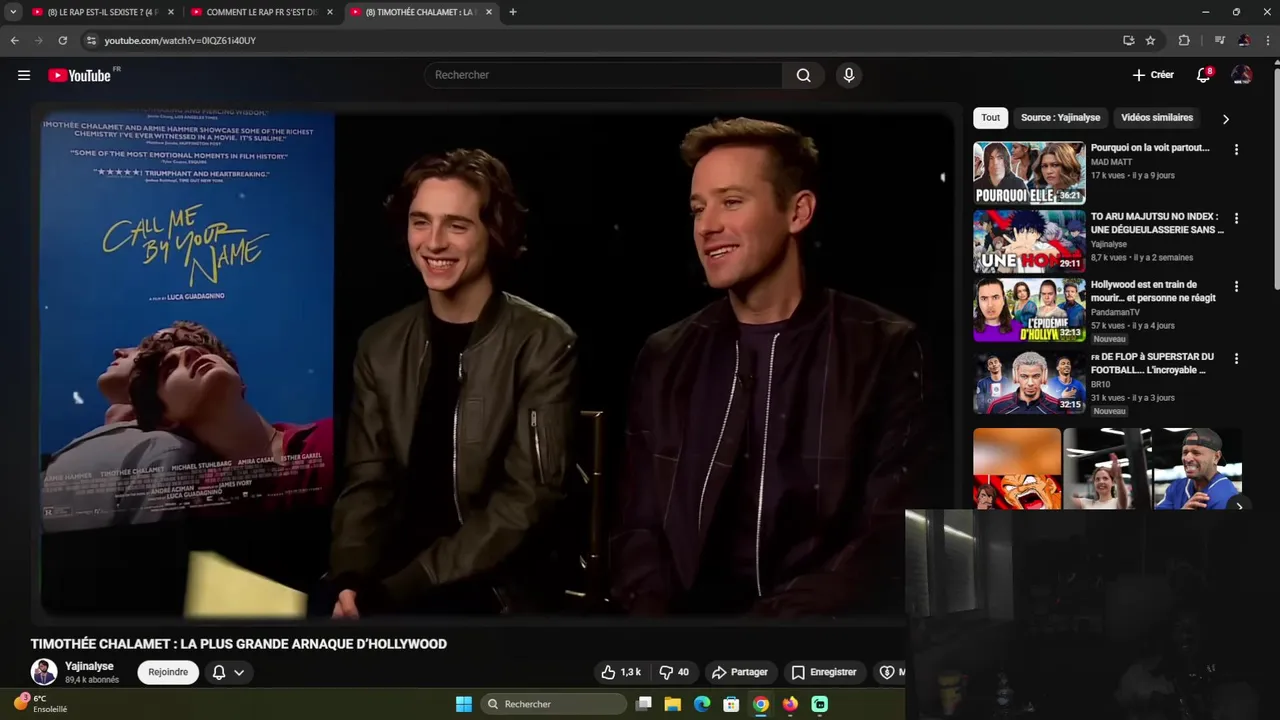1280x720 pixels.
Task: Open football thumbnail 32:15
Action: [1029, 382]
